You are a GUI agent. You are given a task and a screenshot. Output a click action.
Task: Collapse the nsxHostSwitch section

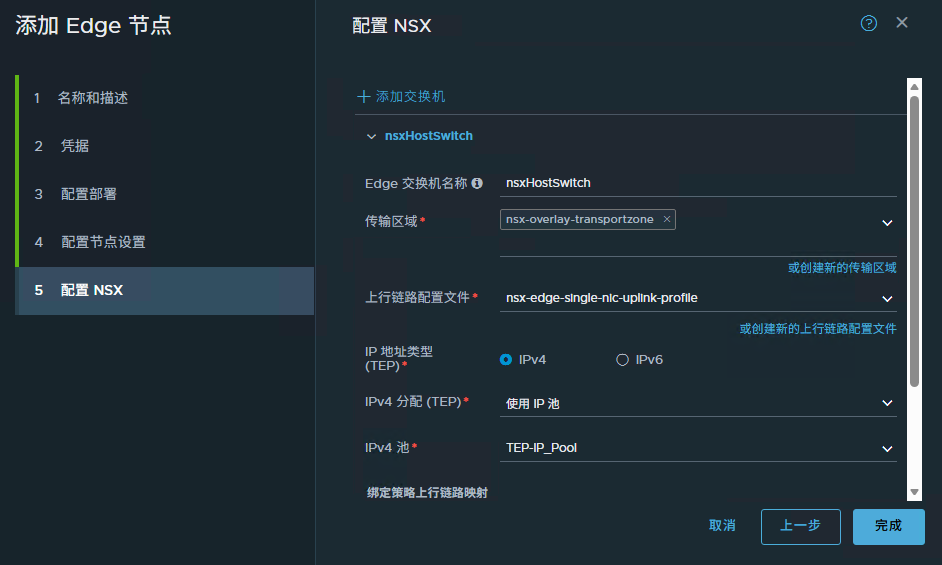pos(372,136)
